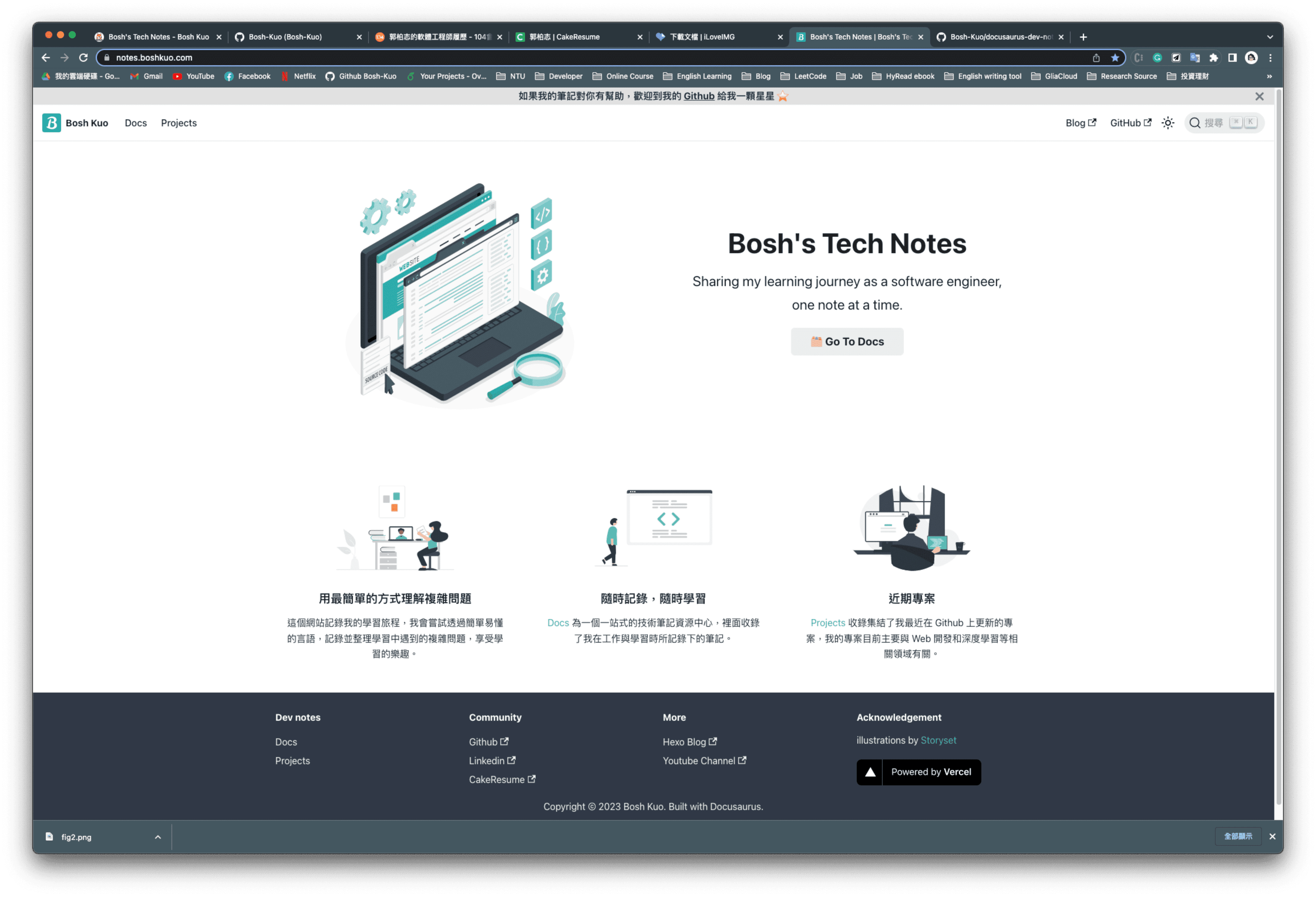Click the share icon in address bar
1316x897 pixels.
(1096, 58)
